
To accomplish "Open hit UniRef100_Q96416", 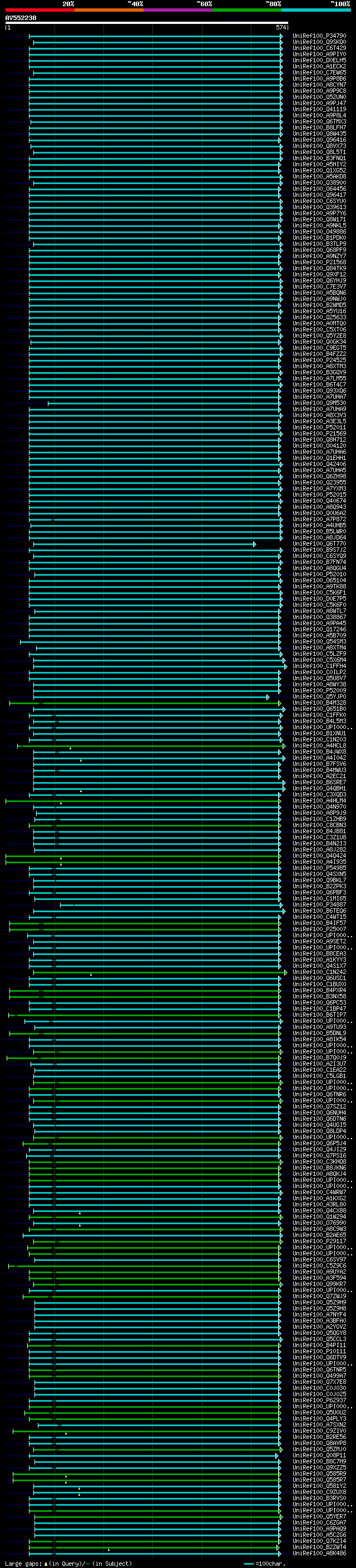I will [319, 140].
